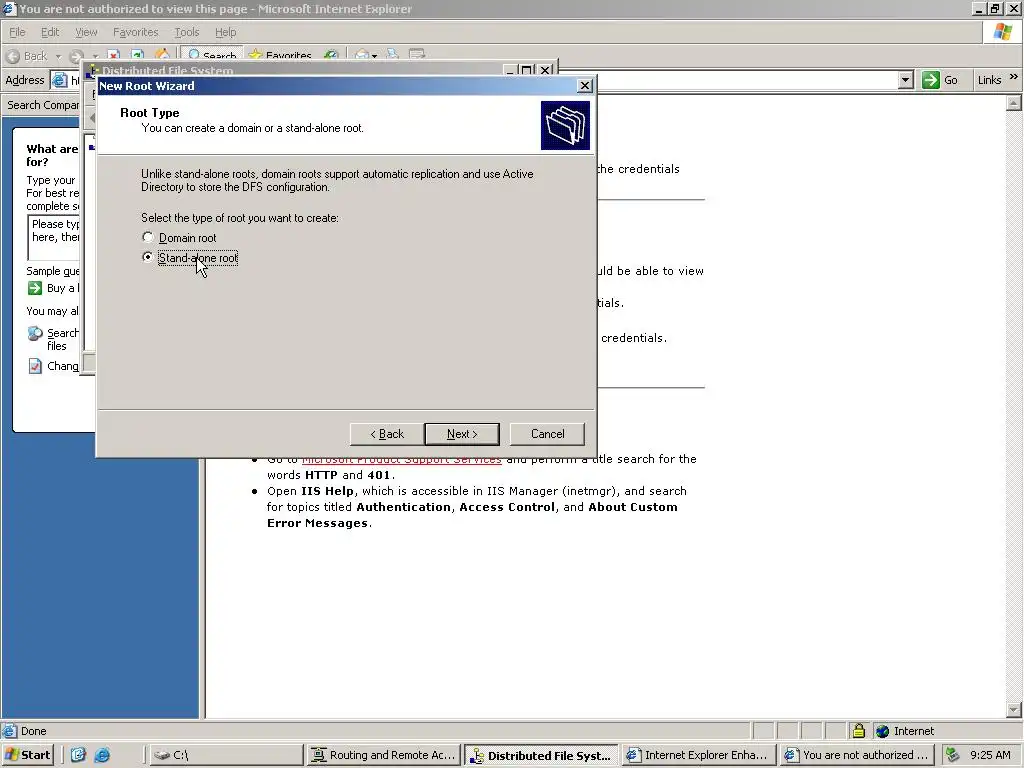Image resolution: width=1024 pixels, height=768 pixels.
Task: Click the padlock icon in status bar
Action: tap(859, 731)
